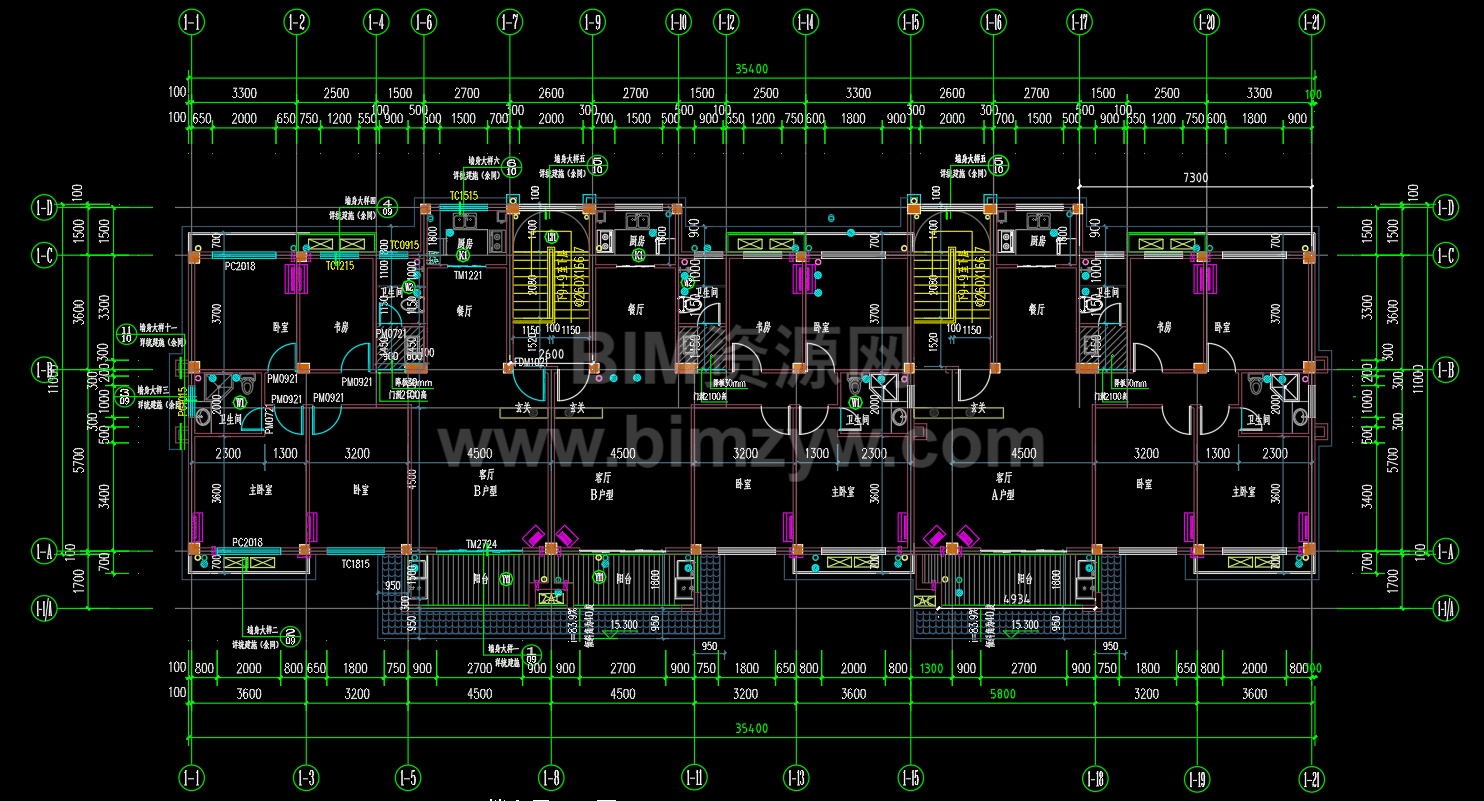Select the 4/09 wall detail callout bubble
This screenshot has width=1484, height=801.
click(388, 207)
